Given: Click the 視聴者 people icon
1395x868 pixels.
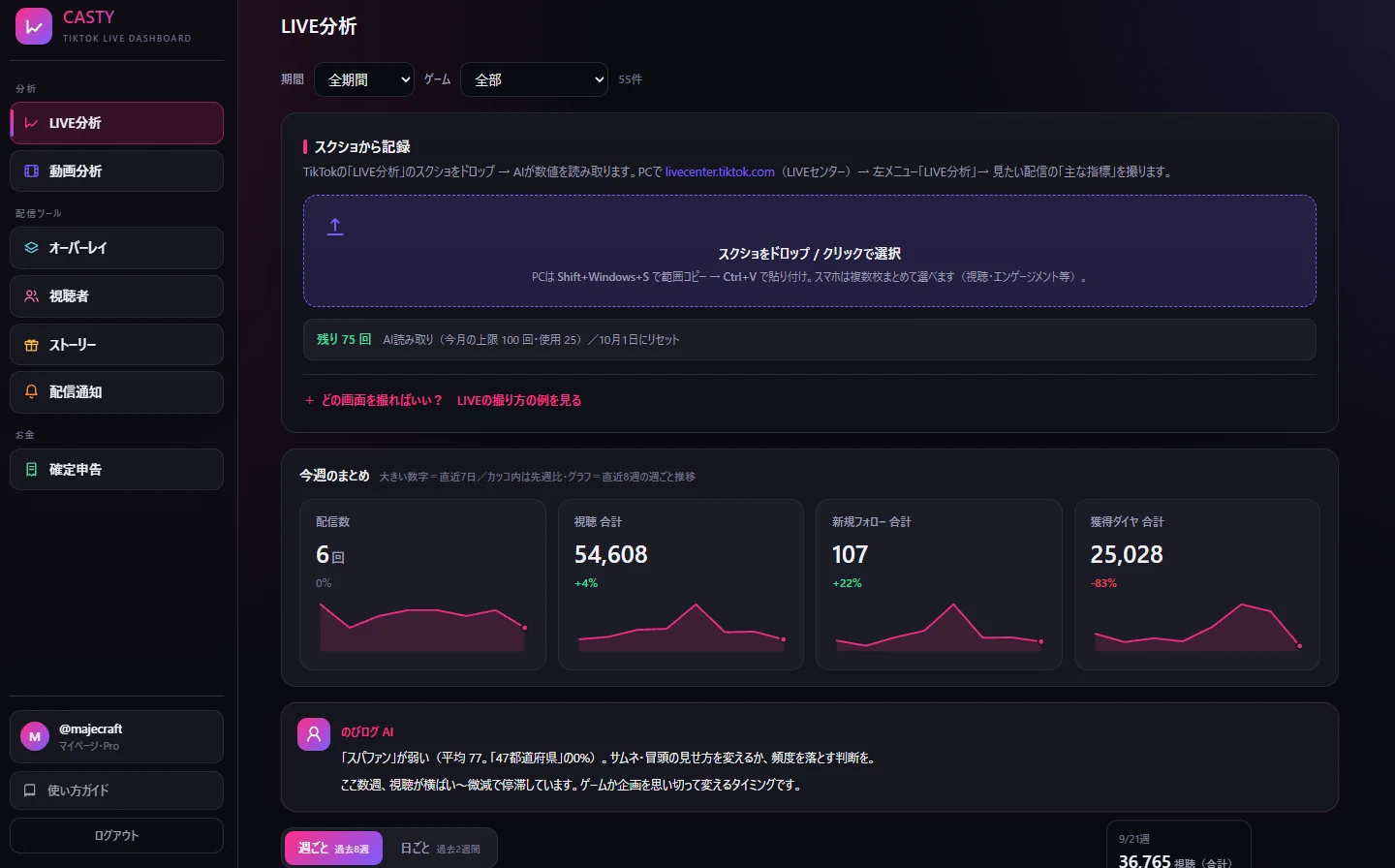Looking at the screenshot, I should pos(31,296).
